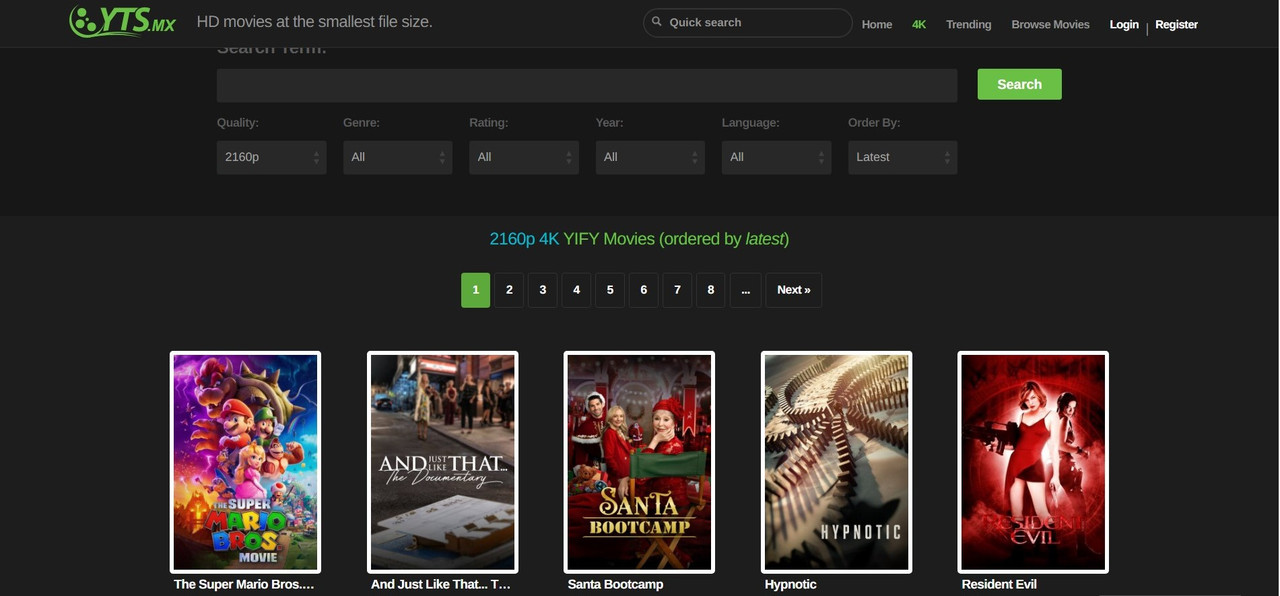Go to Trending page

pyautogui.click(x=969, y=24)
